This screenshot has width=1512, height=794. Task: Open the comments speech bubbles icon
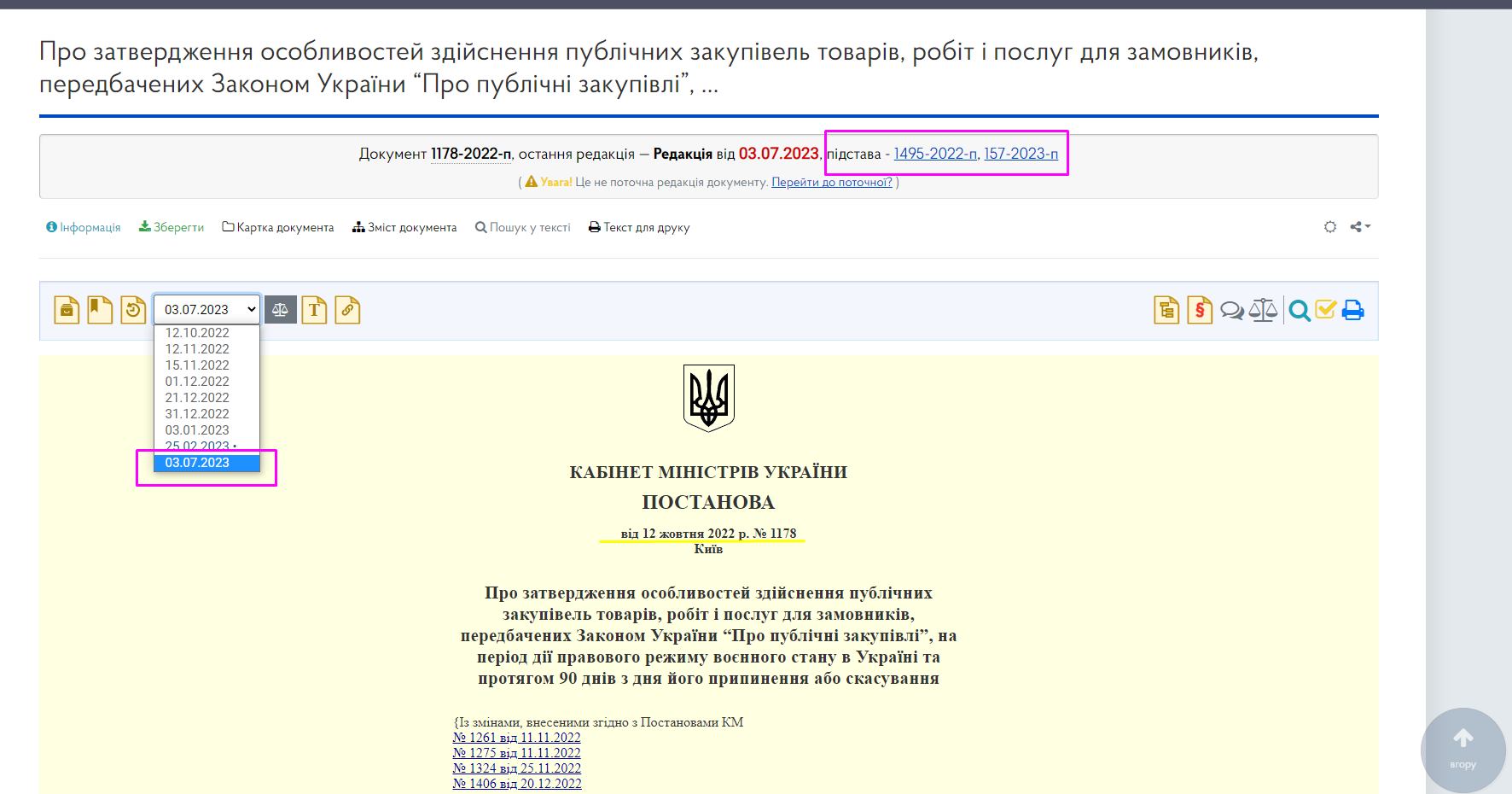point(1232,311)
